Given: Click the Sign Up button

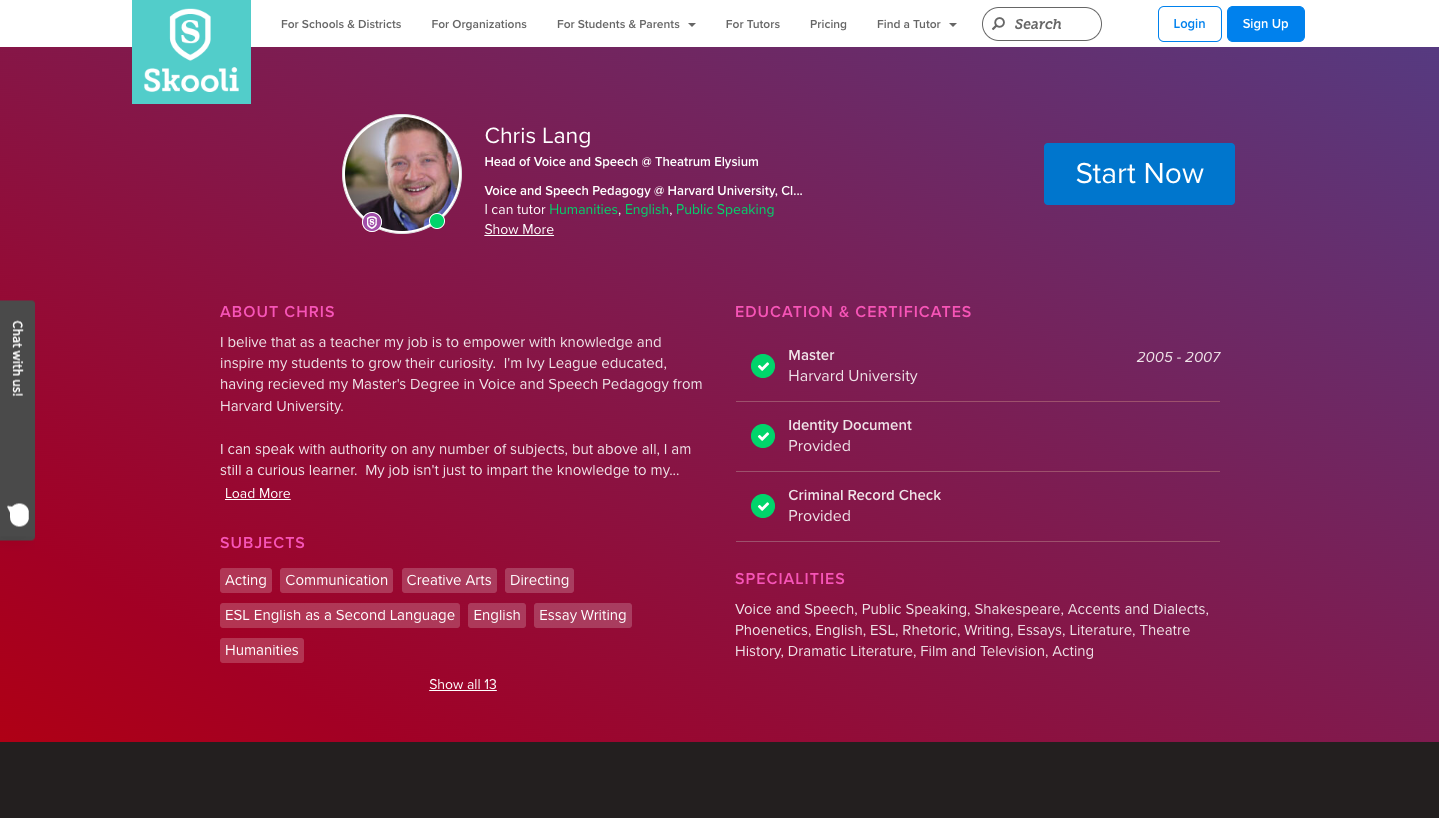Looking at the screenshot, I should click(1265, 24).
